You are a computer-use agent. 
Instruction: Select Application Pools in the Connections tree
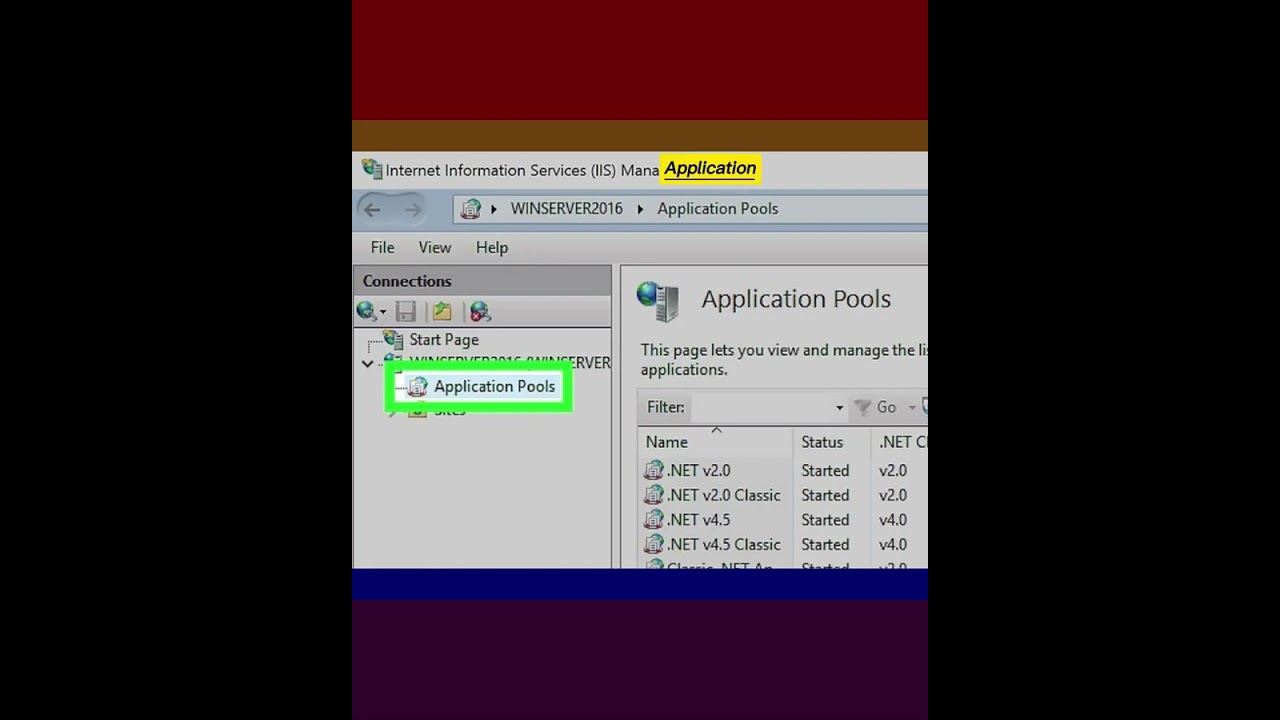(x=494, y=387)
